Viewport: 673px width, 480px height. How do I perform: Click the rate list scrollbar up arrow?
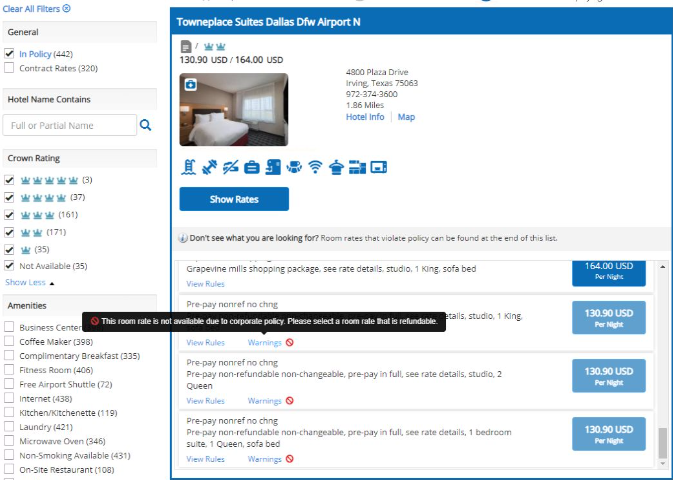point(663,267)
